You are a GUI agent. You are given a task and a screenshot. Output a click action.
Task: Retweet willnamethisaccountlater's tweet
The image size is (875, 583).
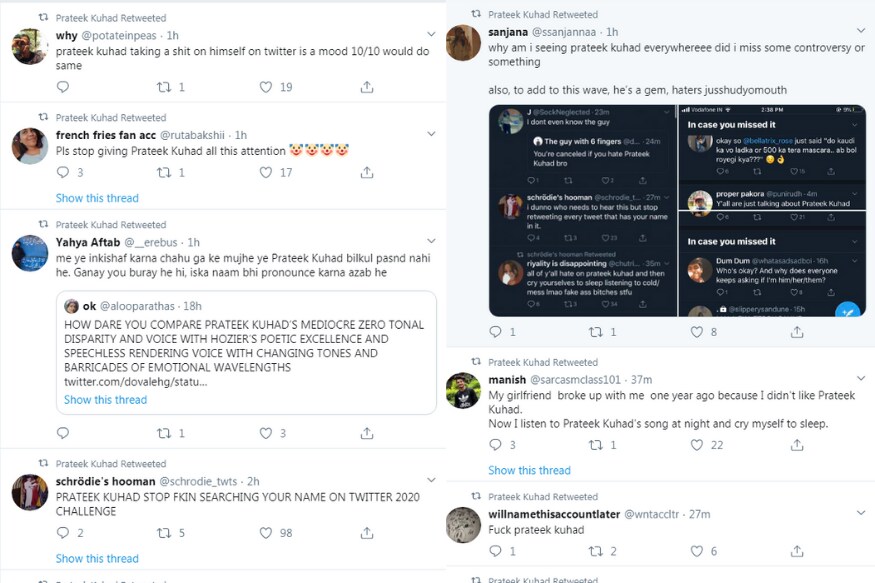tap(596, 551)
